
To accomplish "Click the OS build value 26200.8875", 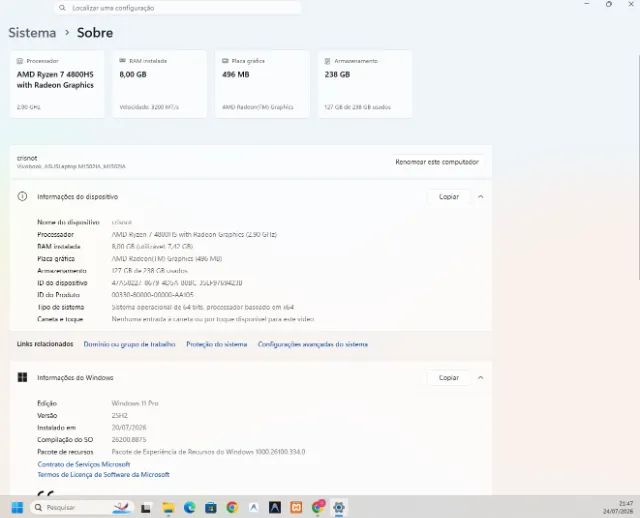I will click(129, 440).
